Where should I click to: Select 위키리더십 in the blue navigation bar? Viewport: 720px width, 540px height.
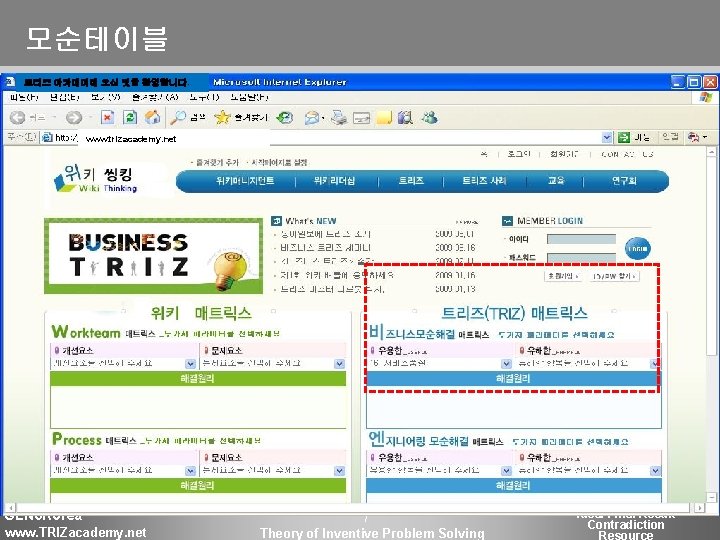[x=334, y=181]
